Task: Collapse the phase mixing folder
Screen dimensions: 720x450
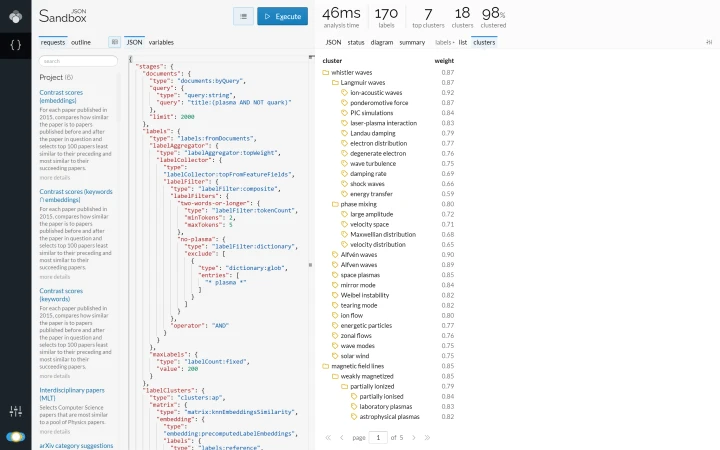Action: 335,204
